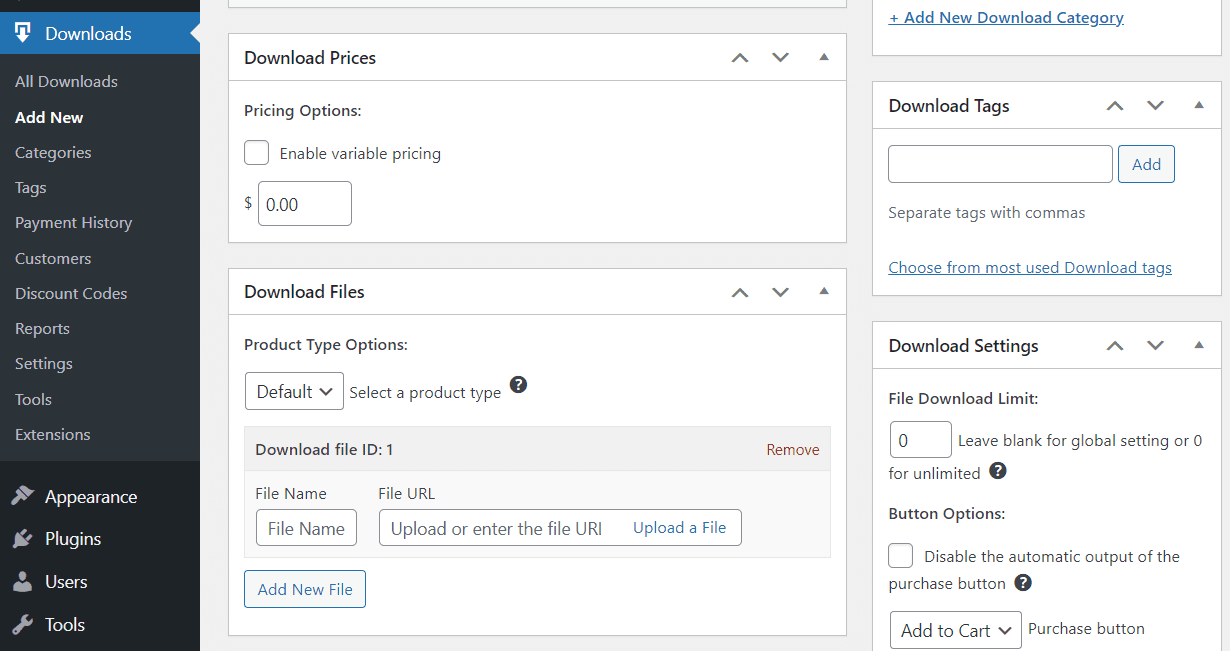Screen dimensions: 1230x651
Task: Click the help icon beside File Download Limit
Action: pyautogui.click(x=997, y=470)
